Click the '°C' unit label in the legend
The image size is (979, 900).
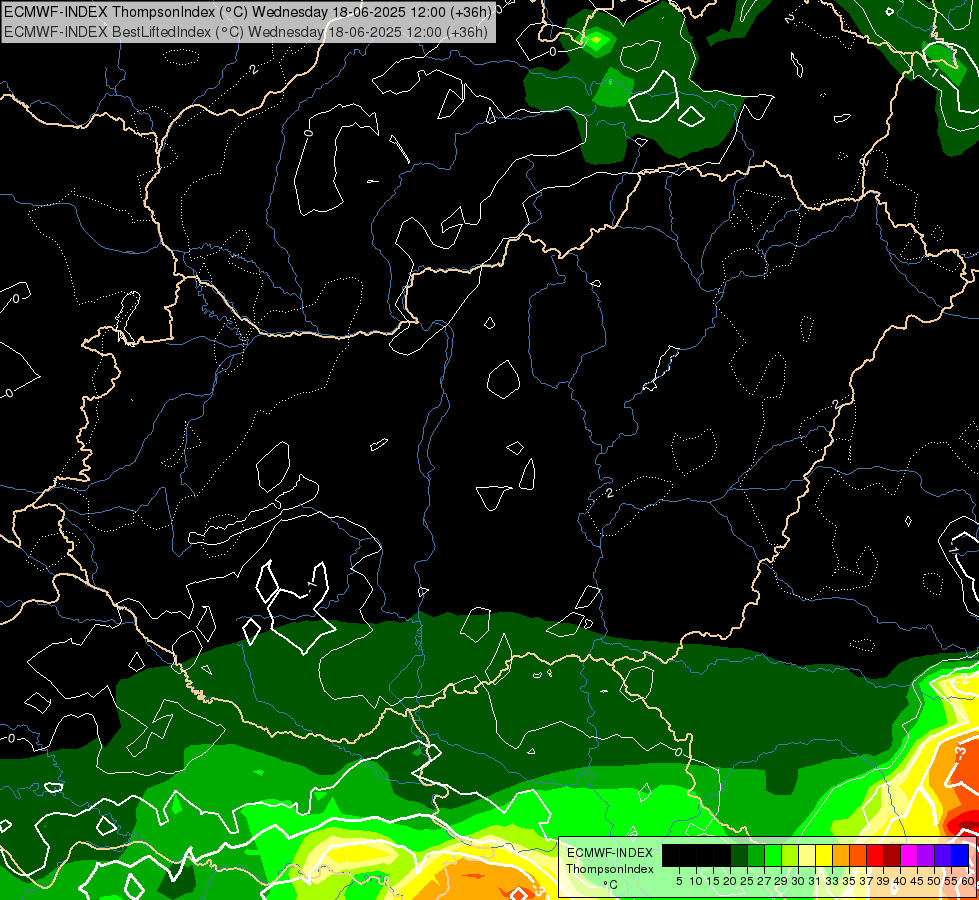(x=610, y=885)
